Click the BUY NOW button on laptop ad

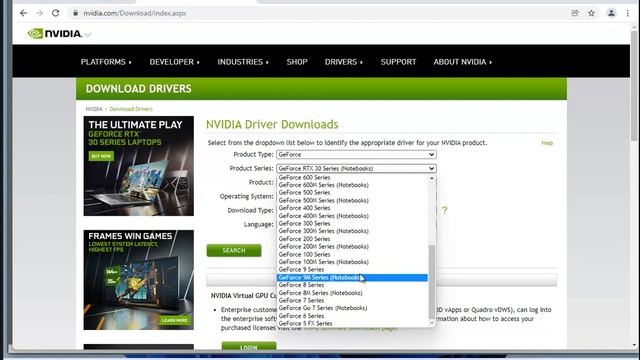tap(101, 156)
